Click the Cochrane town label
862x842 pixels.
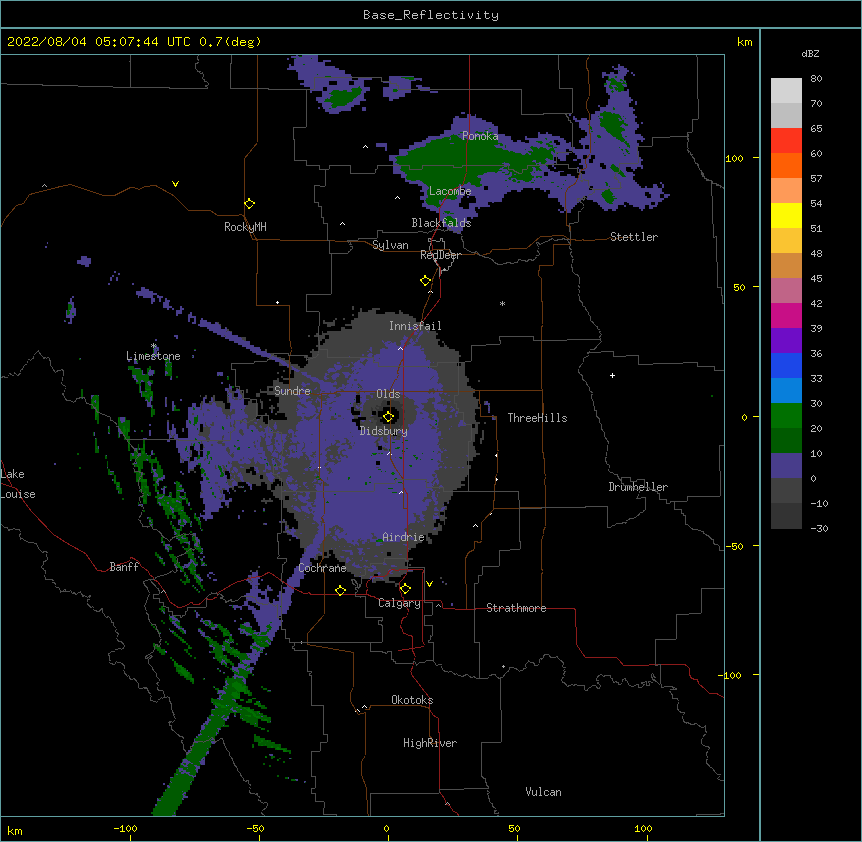pos(322,568)
